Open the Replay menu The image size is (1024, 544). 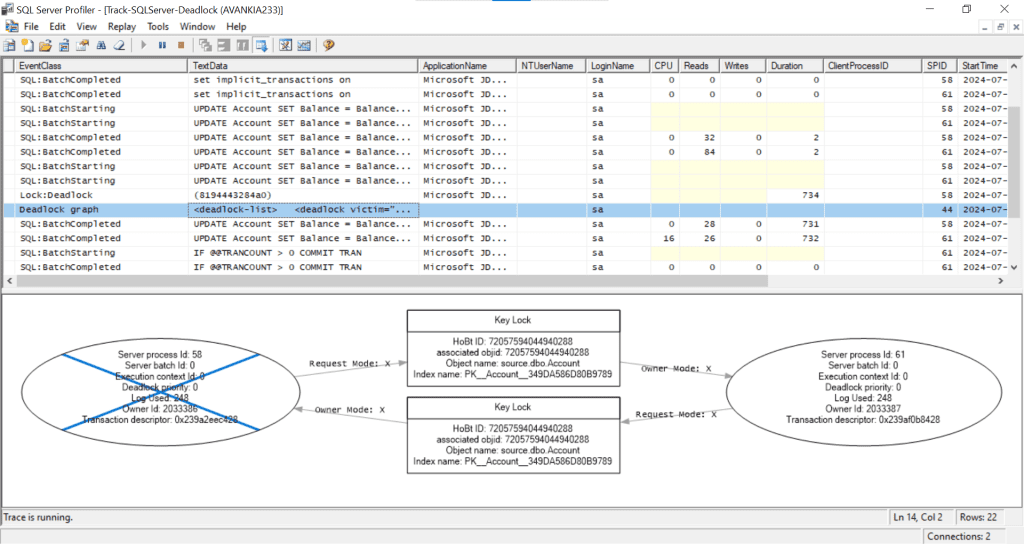point(121,26)
